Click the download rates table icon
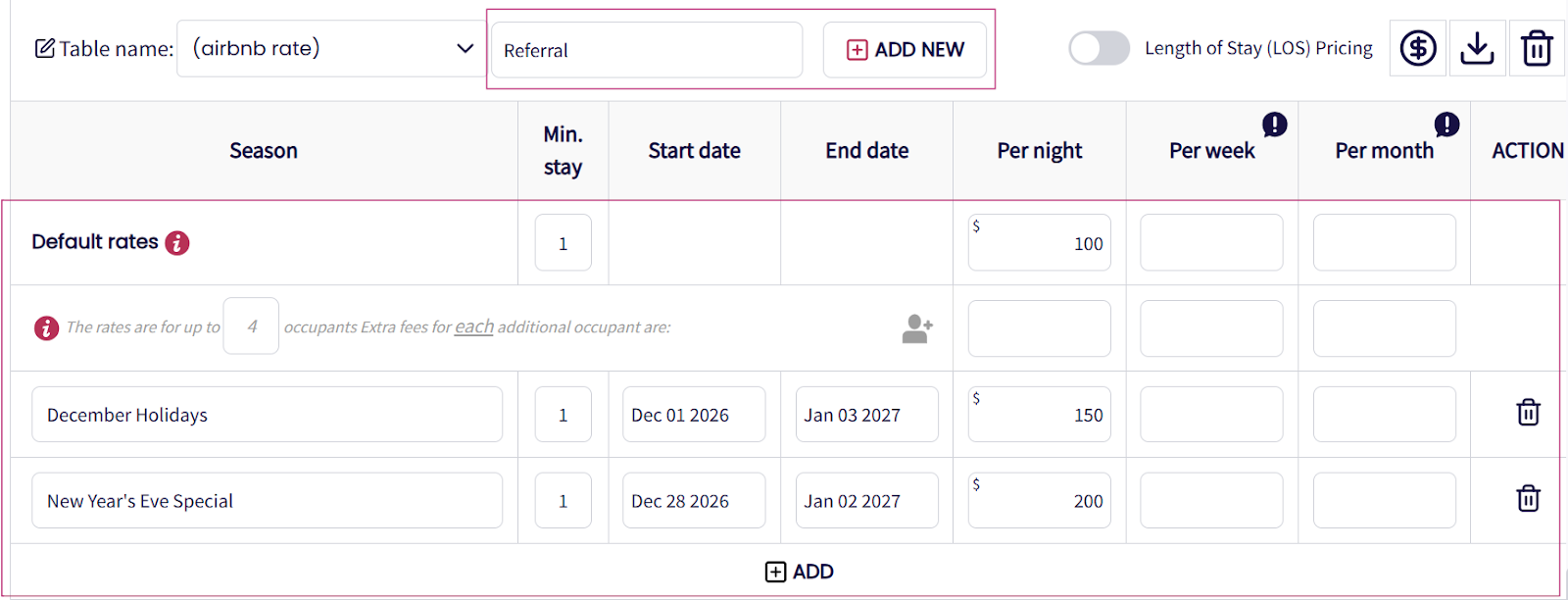1568x600 pixels. 1477,48
